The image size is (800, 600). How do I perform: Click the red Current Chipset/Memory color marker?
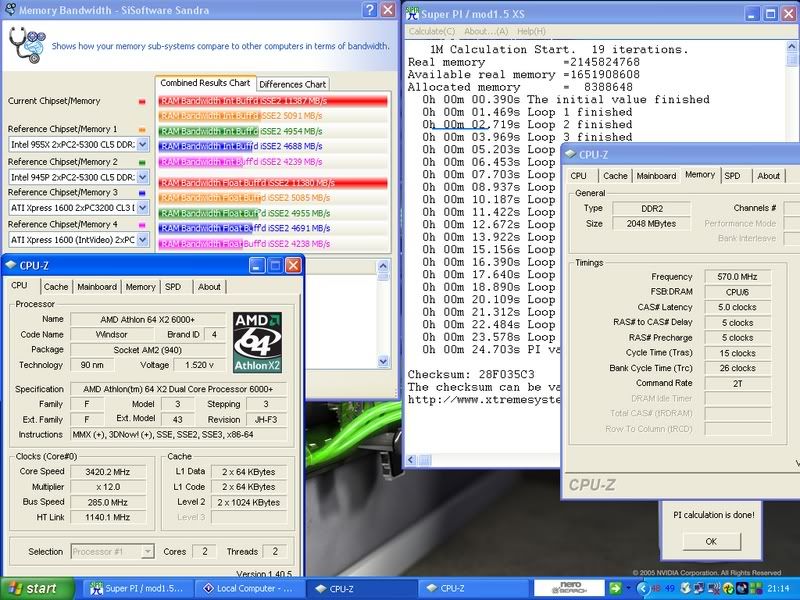point(142,101)
